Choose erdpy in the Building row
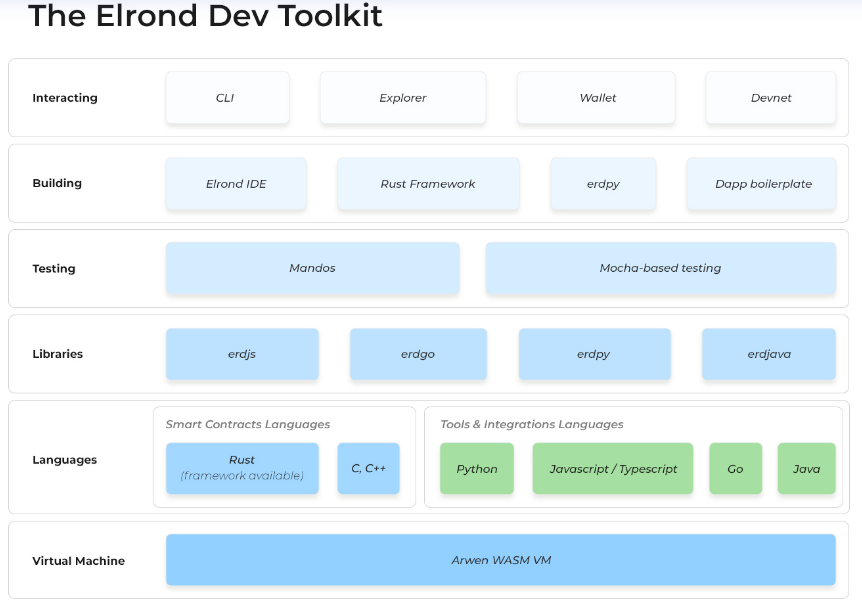The width and height of the screenshot is (862, 605). coord(603,184)
